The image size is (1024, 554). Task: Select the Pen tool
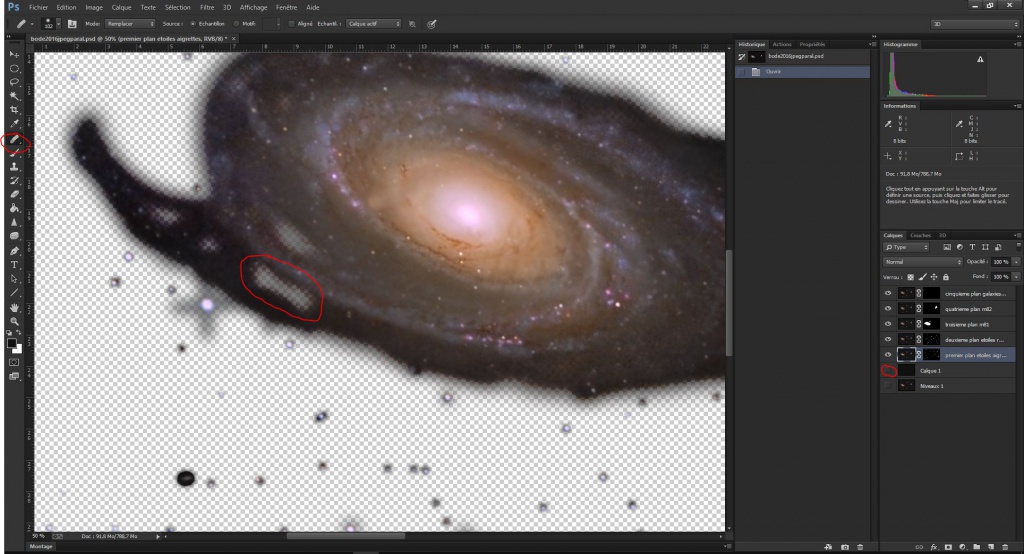click(x=14, y=251)
